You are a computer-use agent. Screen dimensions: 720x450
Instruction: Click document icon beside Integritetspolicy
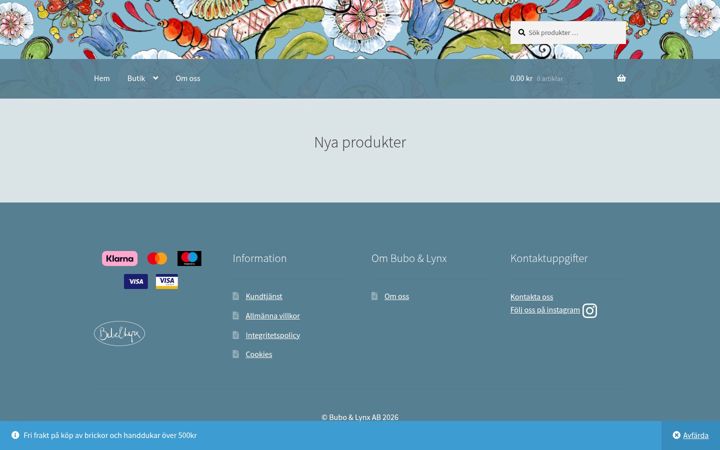[236, 335]
